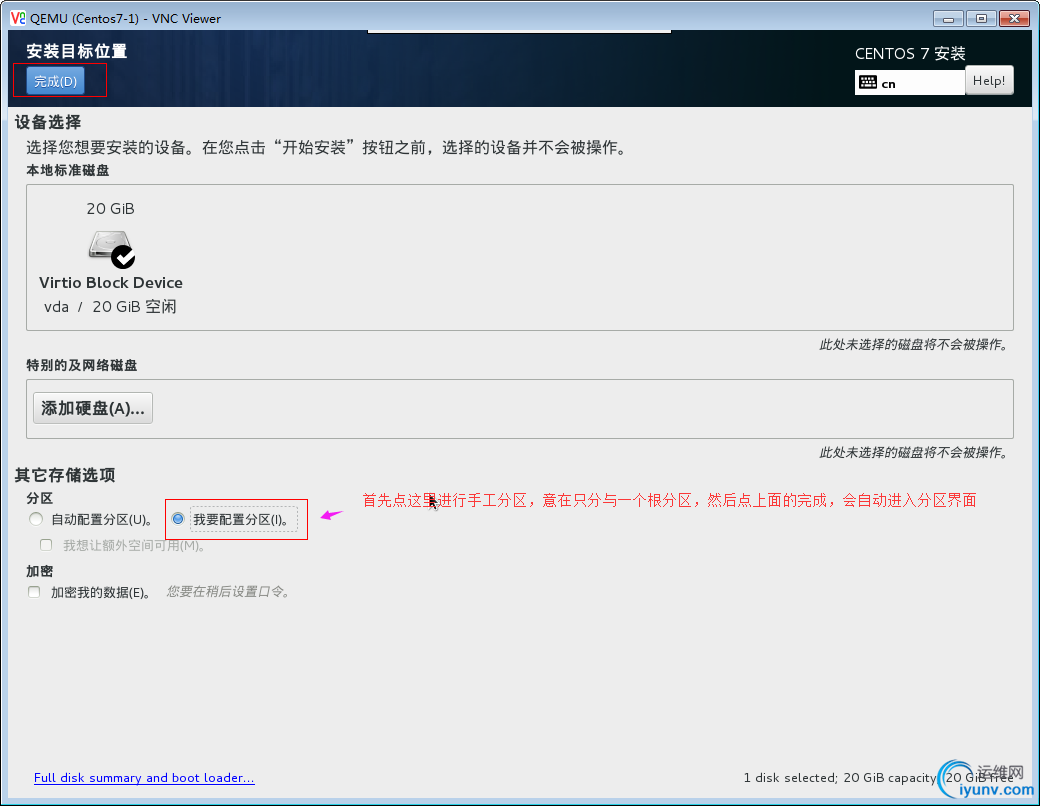Click the 'CENTOS 7 安装' header text
Viewport: 1040px width, 806px height.
910,54
